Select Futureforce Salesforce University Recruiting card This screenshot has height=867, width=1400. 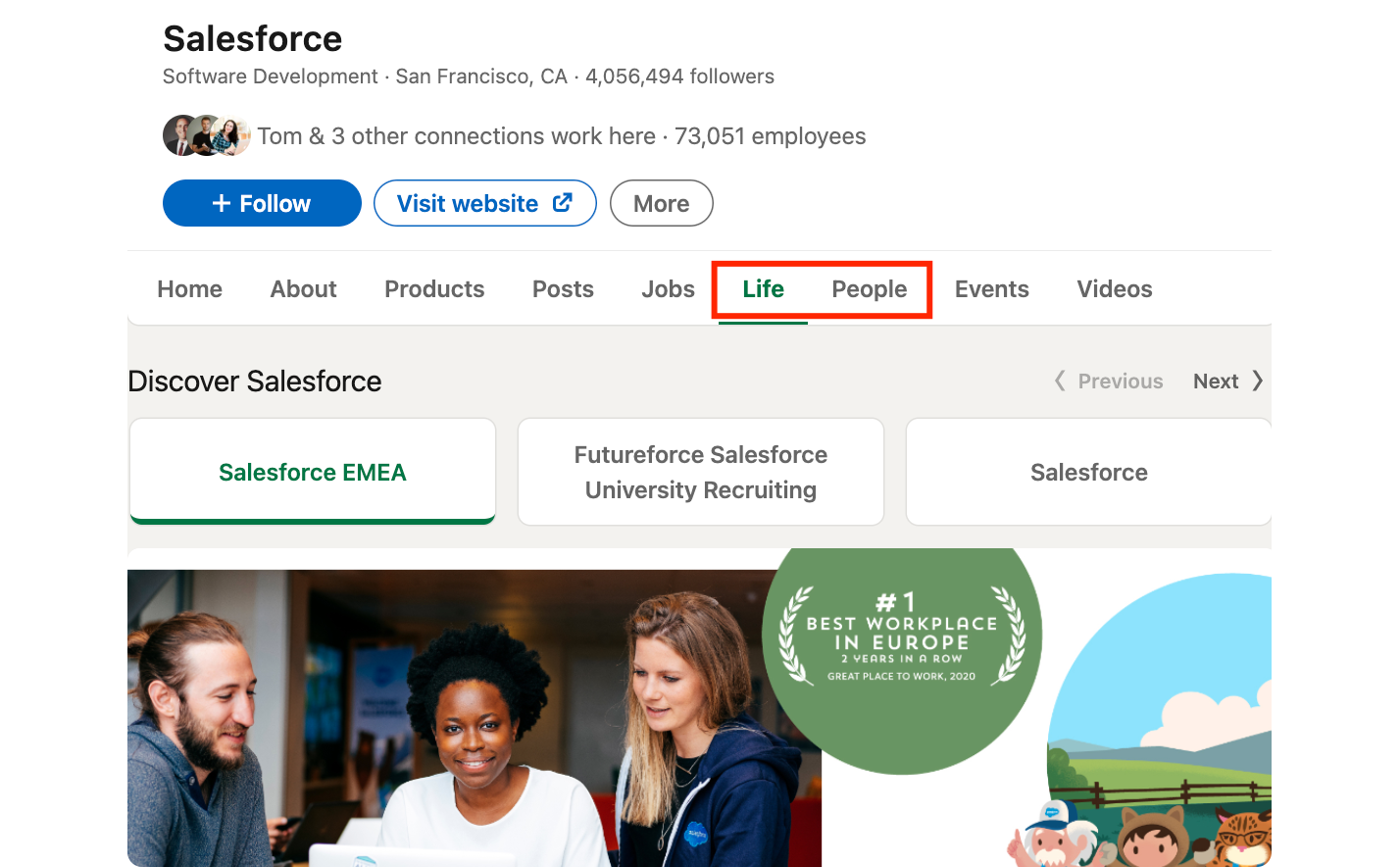pyautogui.click(x=701, y=472)
